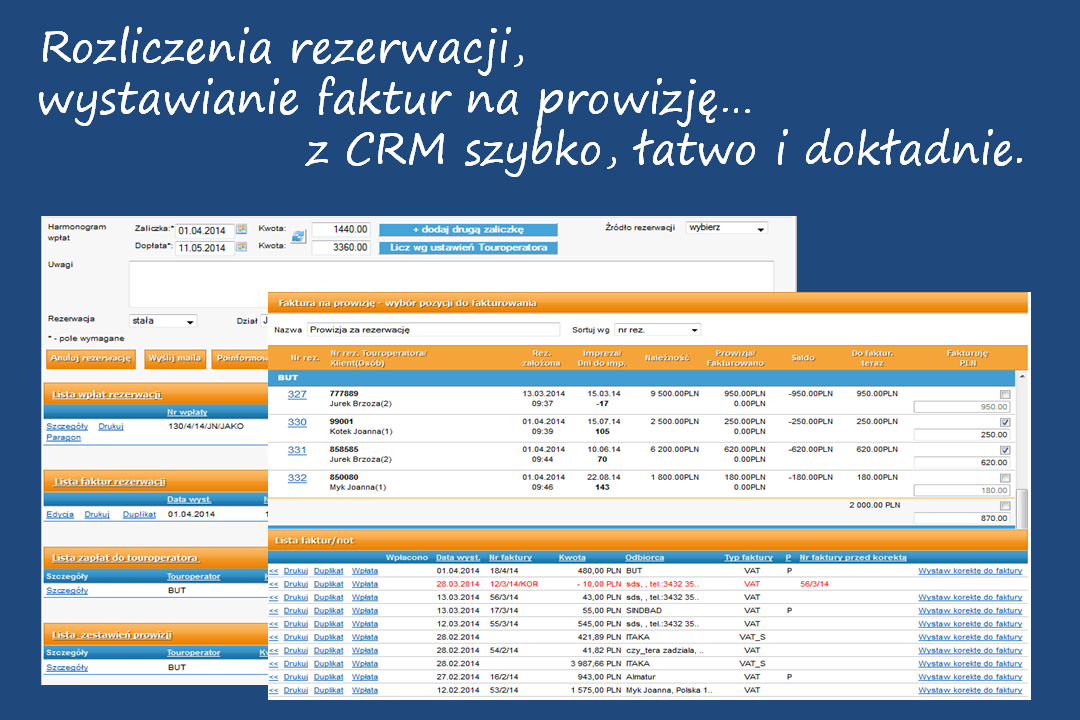The width and height of the screenshot is (1080, 720).
Task: Sort the invoice list by Kwota column
Action: coord(572,557)
